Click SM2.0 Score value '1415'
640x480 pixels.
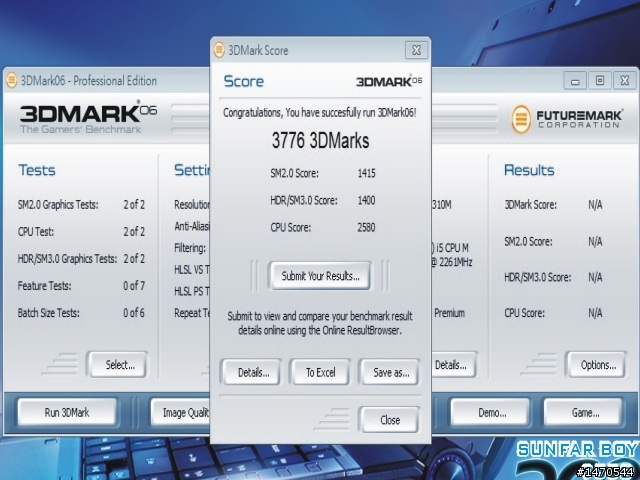[366, 173]
